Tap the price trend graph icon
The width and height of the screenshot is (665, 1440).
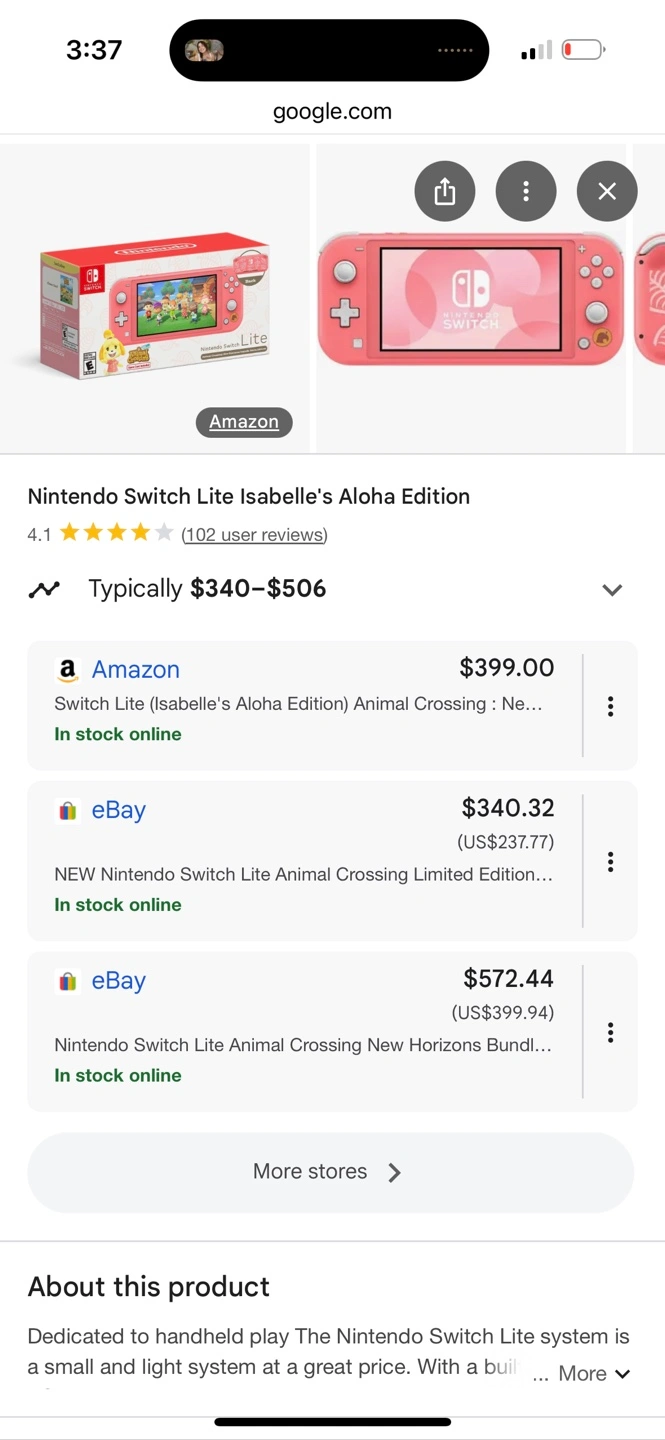(x=44, y=589)
